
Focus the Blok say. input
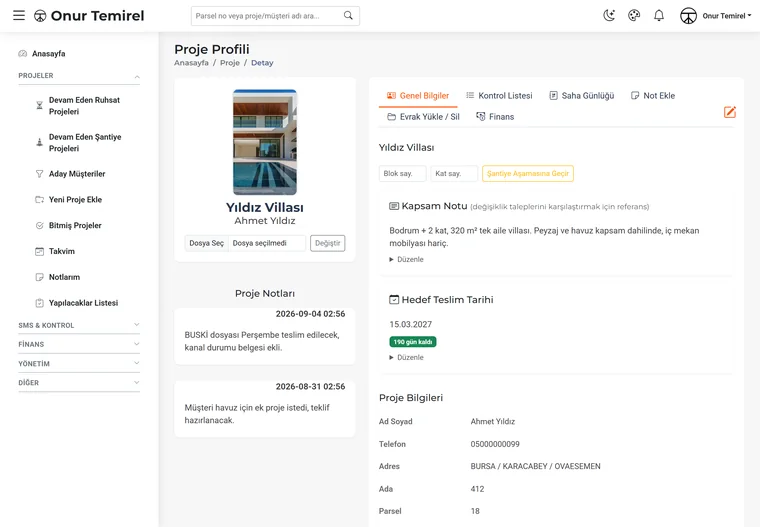coord(403,174)
